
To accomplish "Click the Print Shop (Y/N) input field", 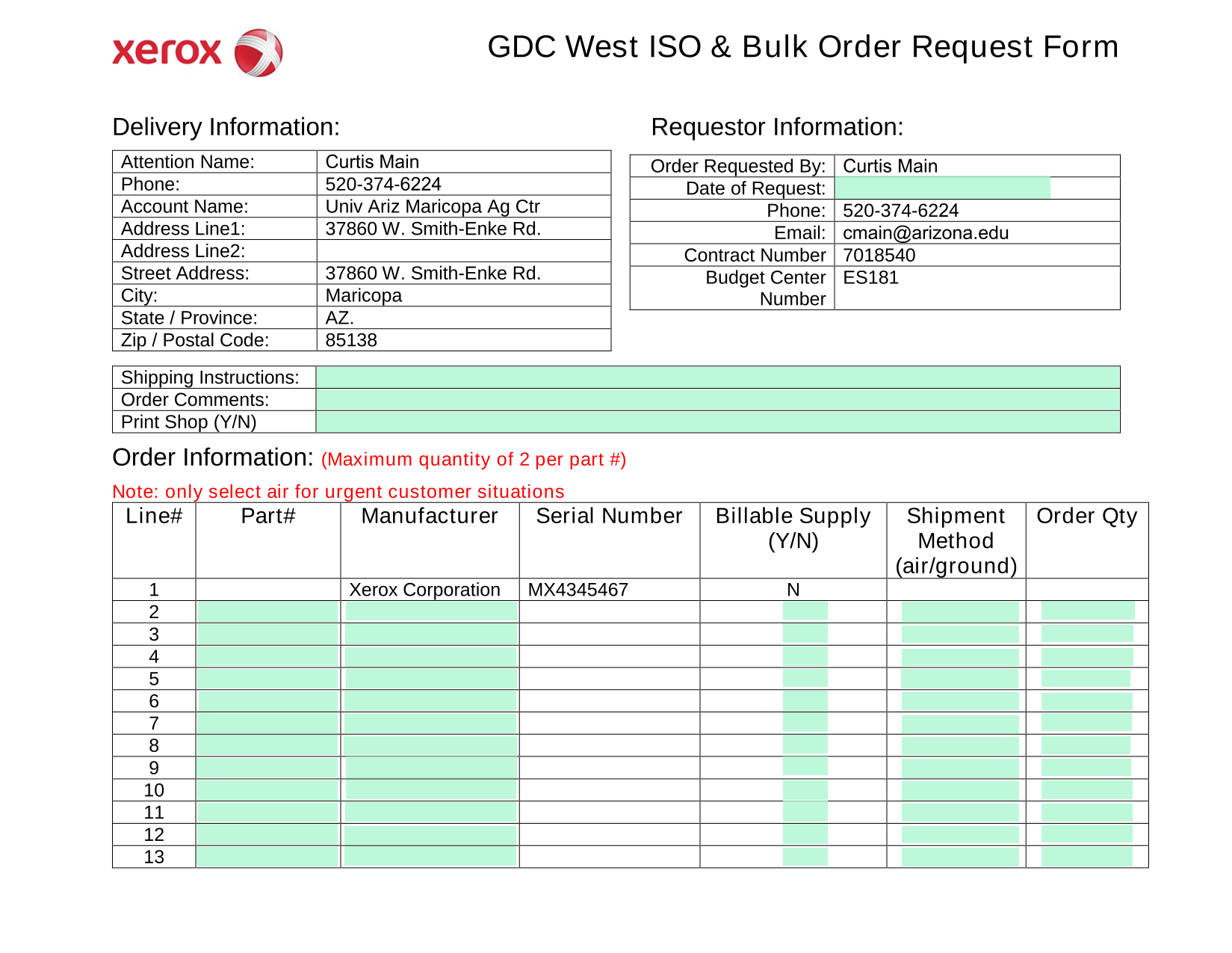I will click(717, 422).
